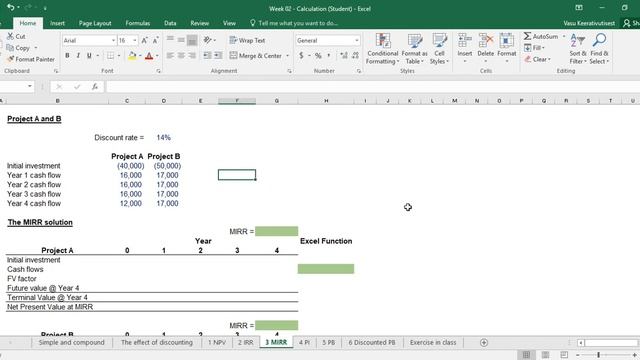Image resolution: width=640 pixels, height=360 pixels.
Task: Decrease font size with the smaller A icon
Action: 156,40
